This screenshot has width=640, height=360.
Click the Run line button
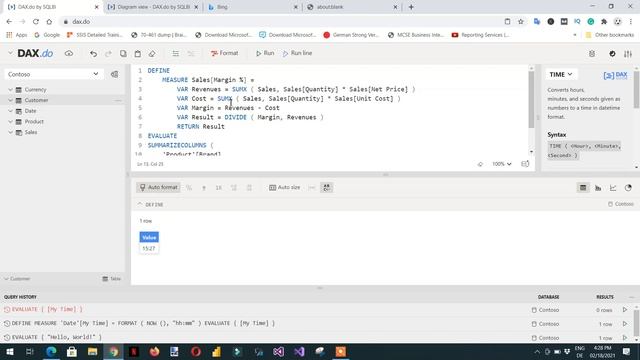point(298,53)
